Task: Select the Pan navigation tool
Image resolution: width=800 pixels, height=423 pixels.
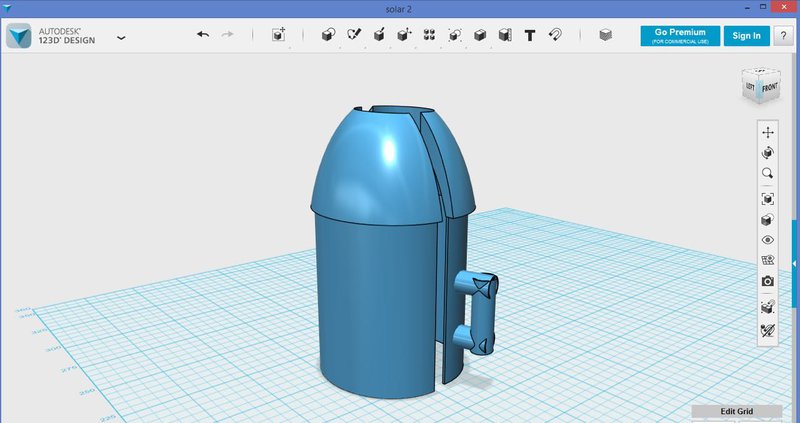Action: click(x=767, y=132)
